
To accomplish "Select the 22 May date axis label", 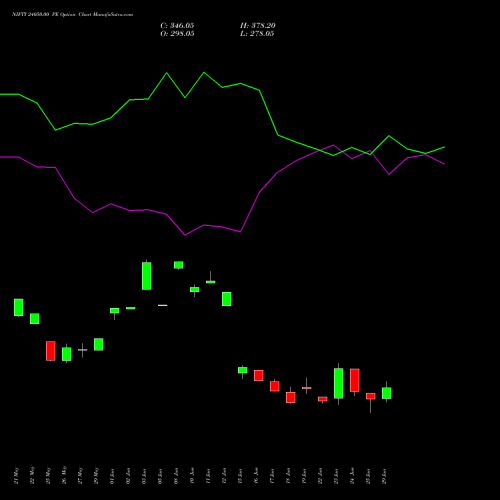I will tap(32, 475).
